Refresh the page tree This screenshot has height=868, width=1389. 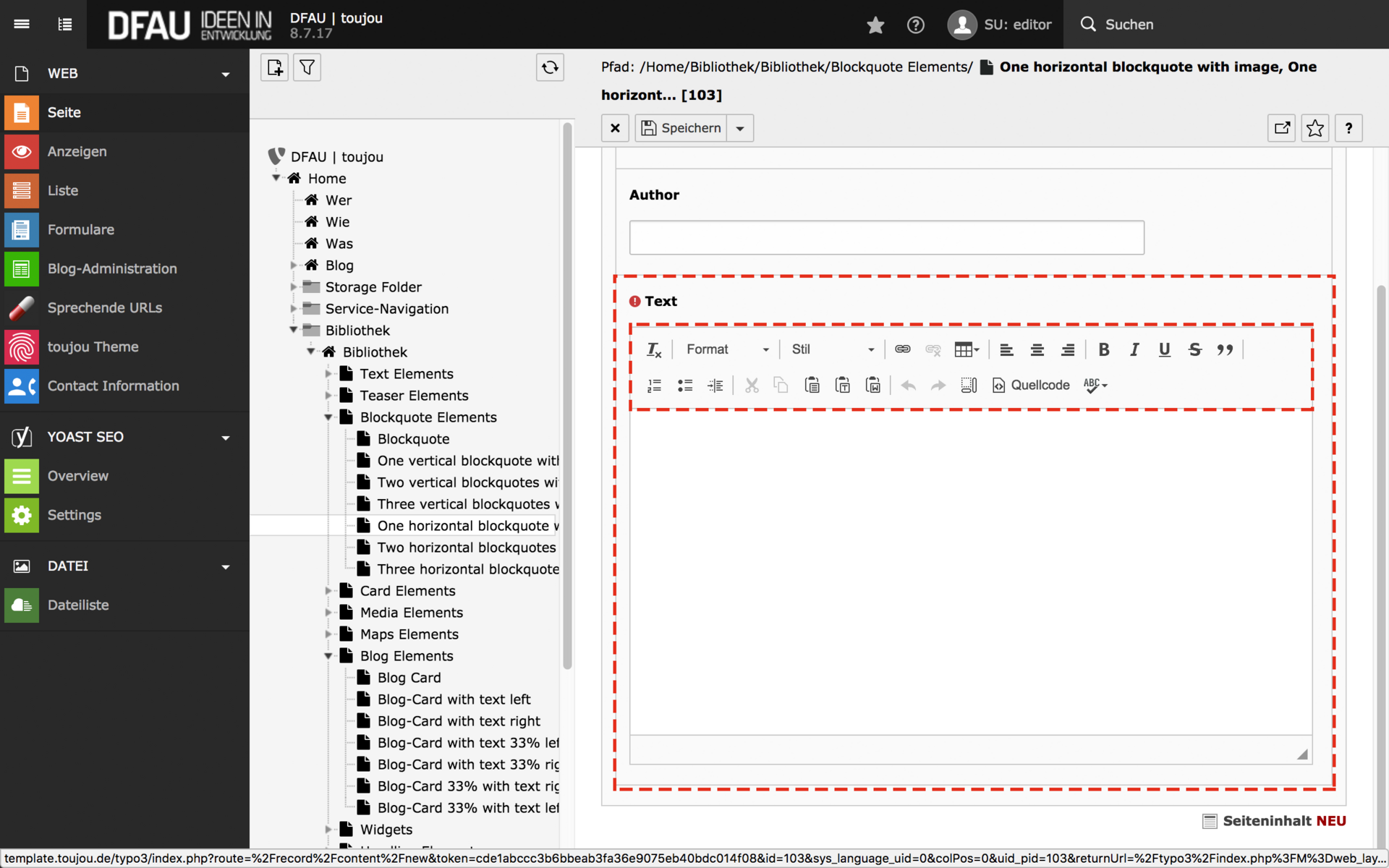click(x=550, y=67)
